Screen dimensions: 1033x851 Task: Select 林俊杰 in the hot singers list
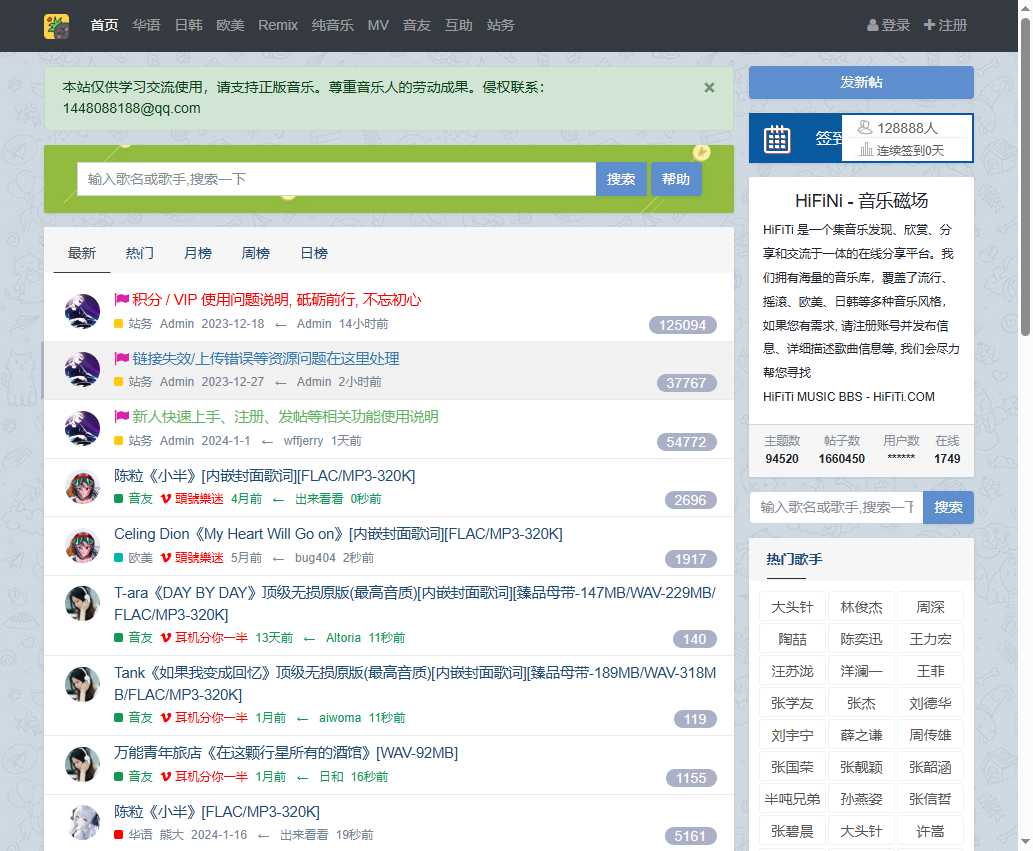pos(861,605)
